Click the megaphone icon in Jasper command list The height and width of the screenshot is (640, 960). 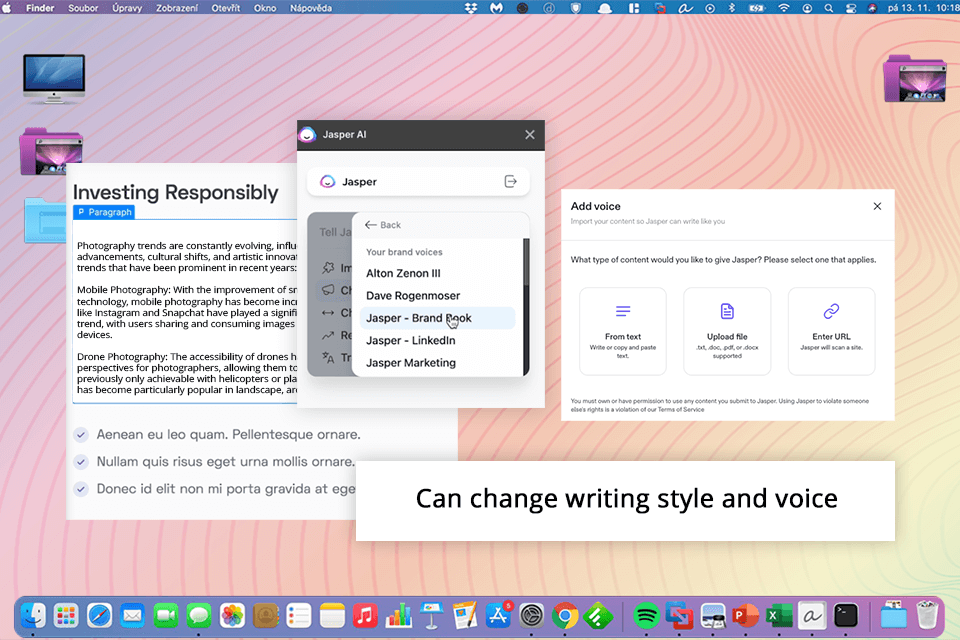[x=328, y=290]
